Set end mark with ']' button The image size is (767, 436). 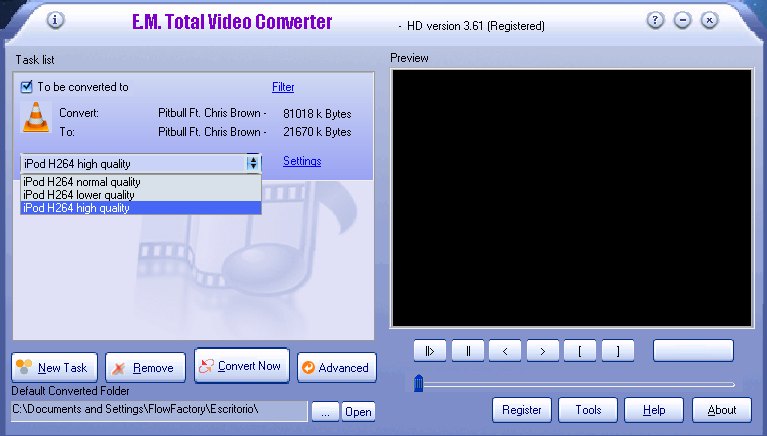[x=618, y=351]
